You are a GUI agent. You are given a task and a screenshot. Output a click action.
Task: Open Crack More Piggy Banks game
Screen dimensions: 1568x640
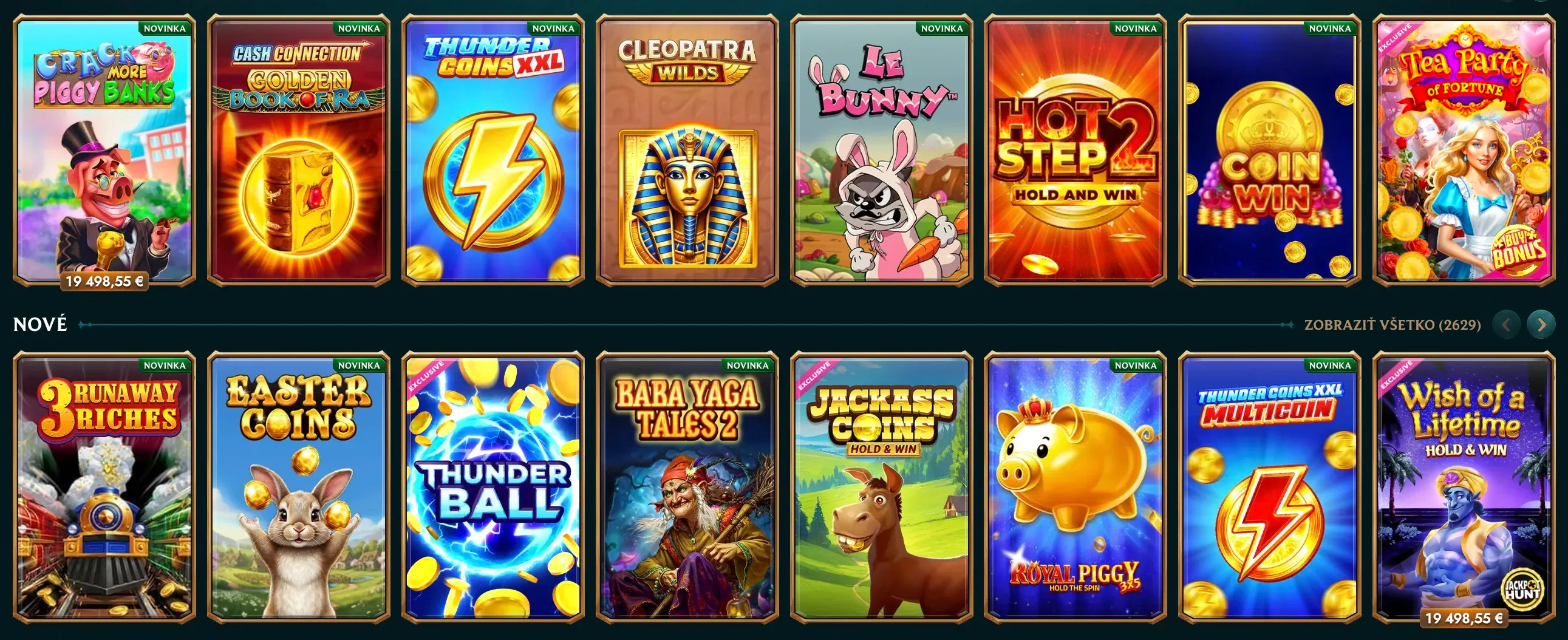pos(104,150)
